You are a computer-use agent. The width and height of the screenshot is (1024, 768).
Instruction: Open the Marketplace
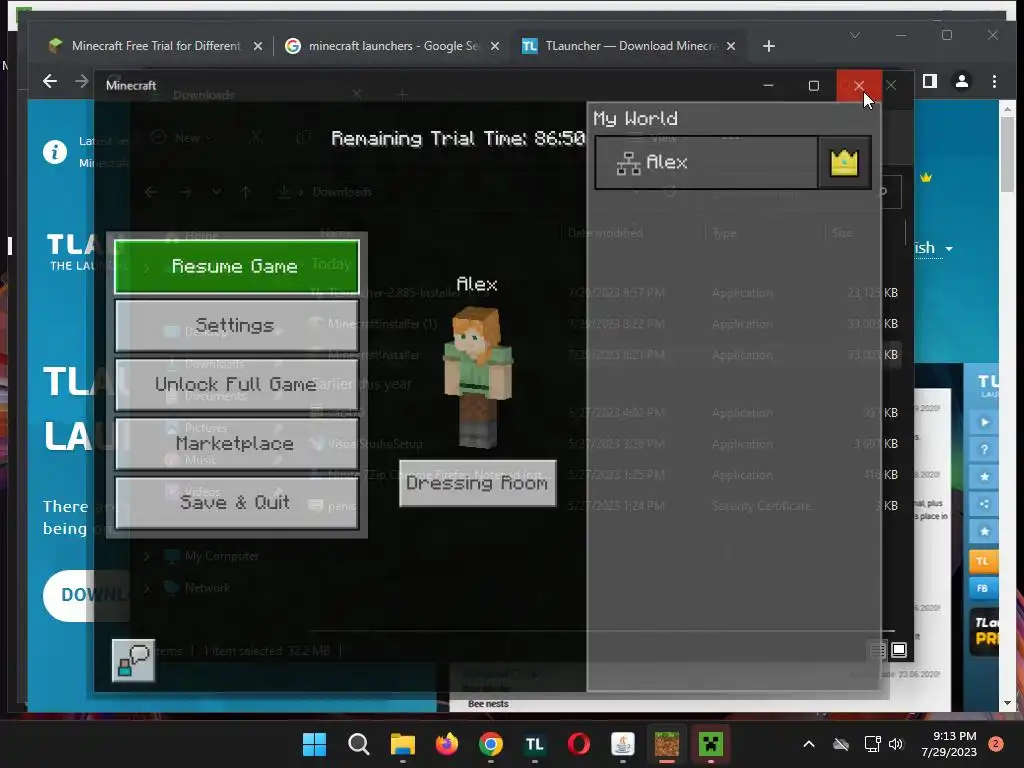(236, 443)
